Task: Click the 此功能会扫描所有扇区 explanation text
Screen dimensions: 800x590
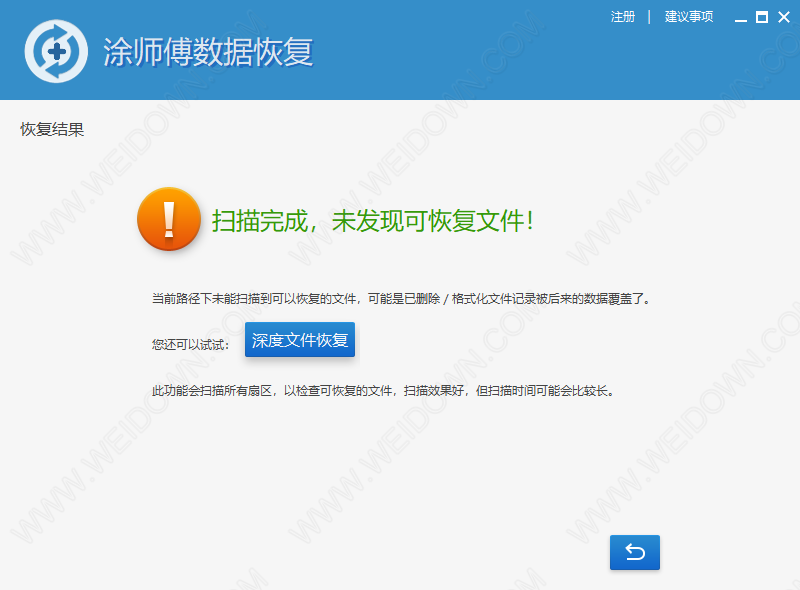Action: [x=381, y=390]
